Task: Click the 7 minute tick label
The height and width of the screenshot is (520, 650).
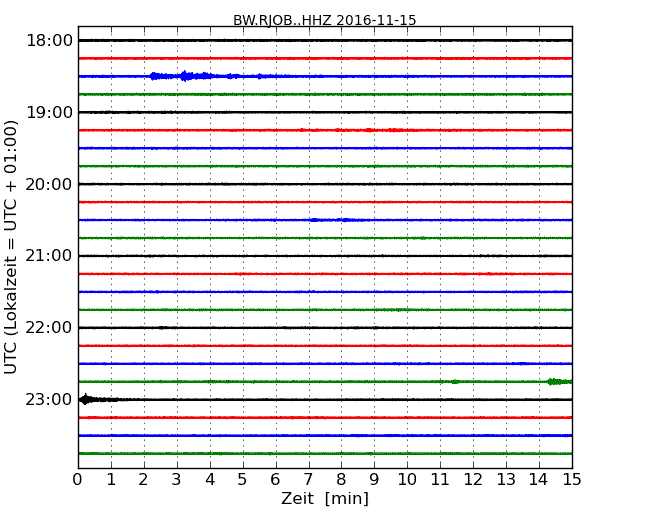Action: (308, 479)
